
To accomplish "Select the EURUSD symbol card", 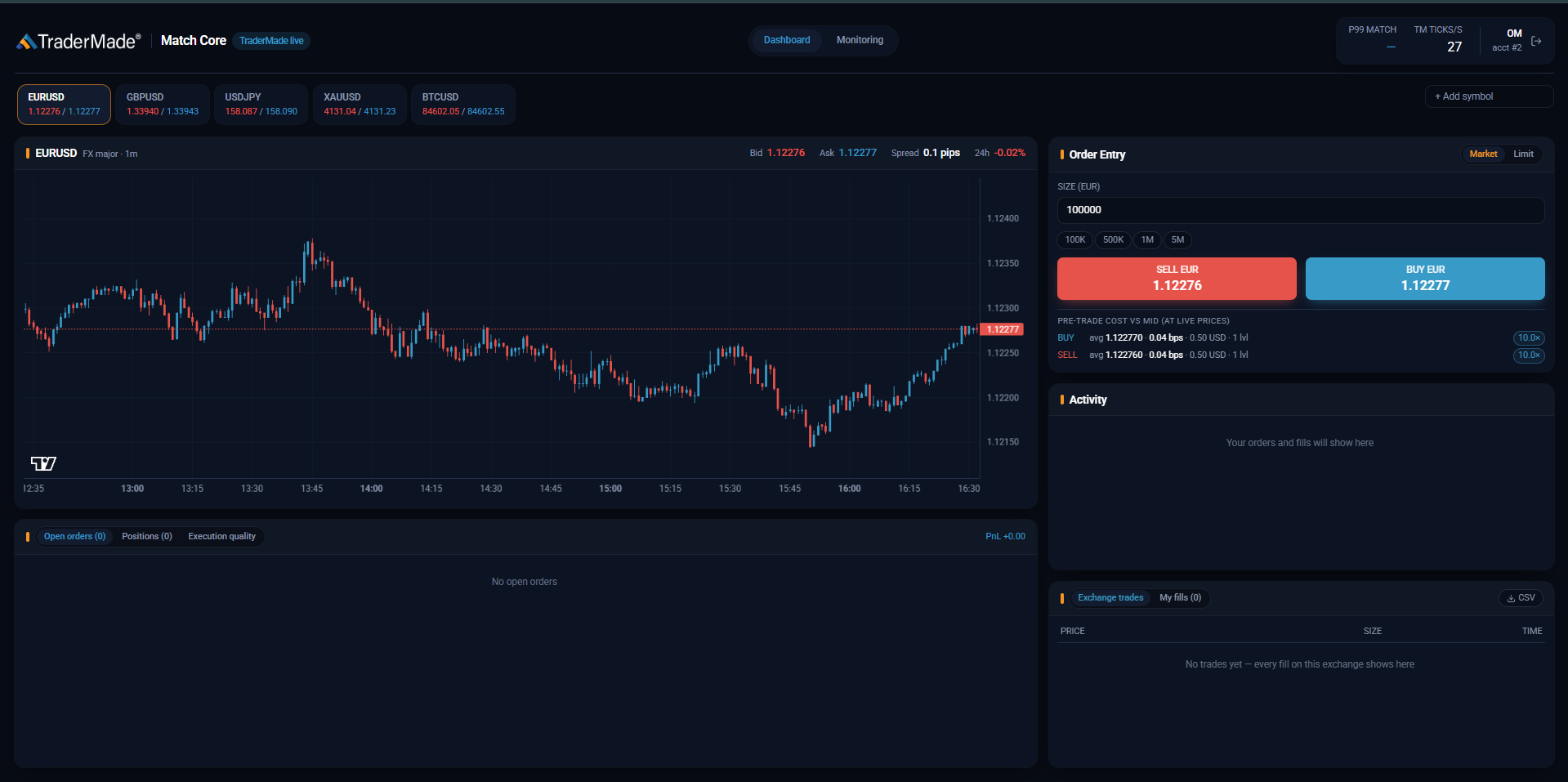I will (64, 105).
